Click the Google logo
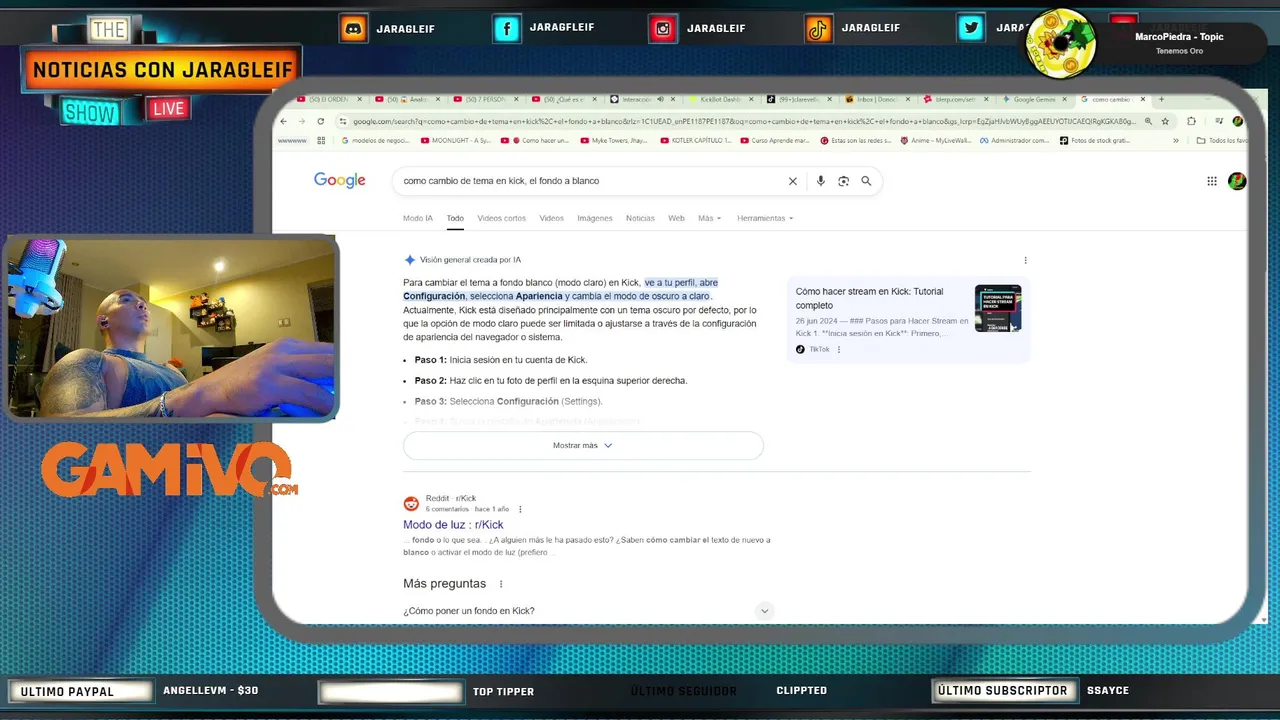 [340, 180]
